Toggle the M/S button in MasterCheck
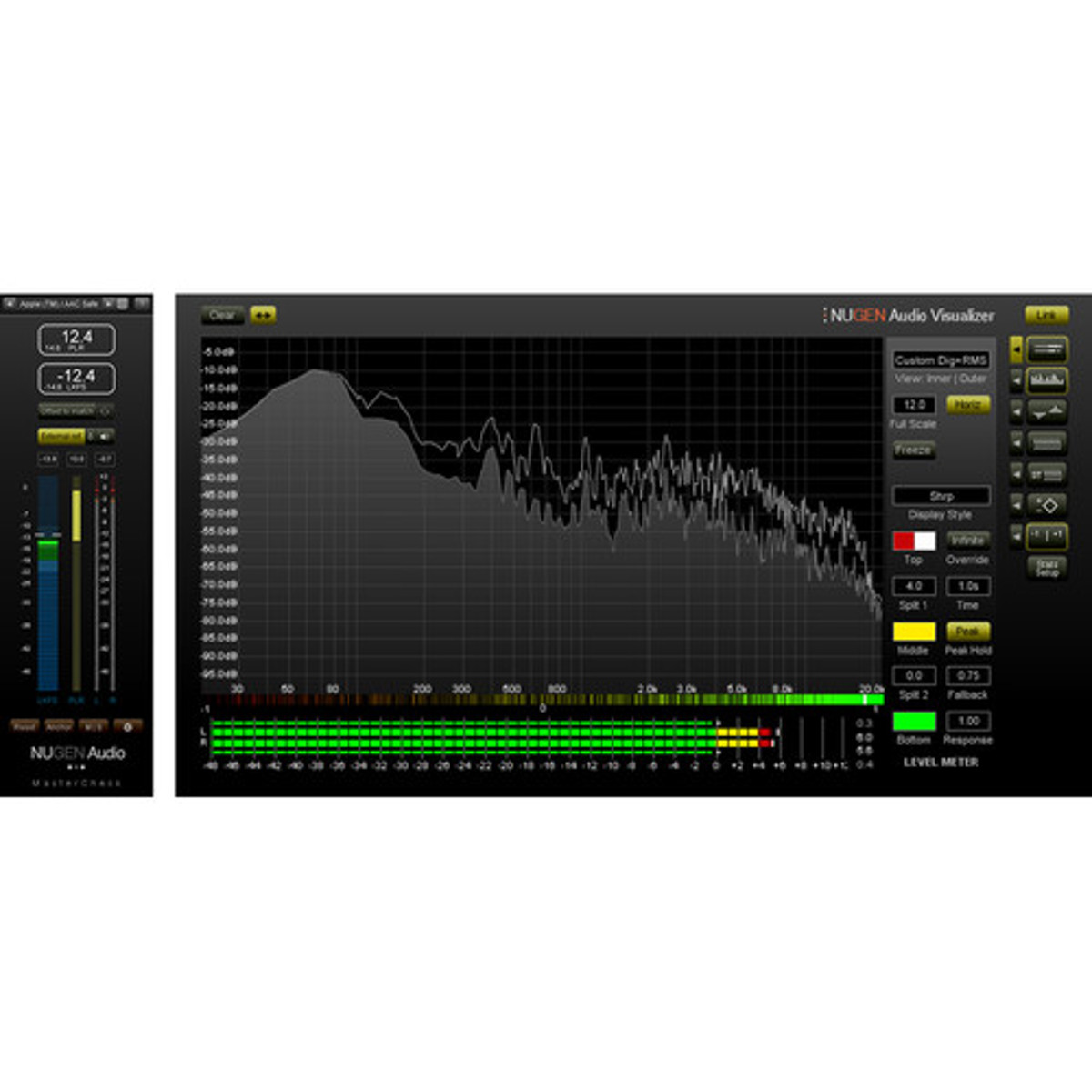The width and height of the screenshot is (1092, 1092). (93, 726)
